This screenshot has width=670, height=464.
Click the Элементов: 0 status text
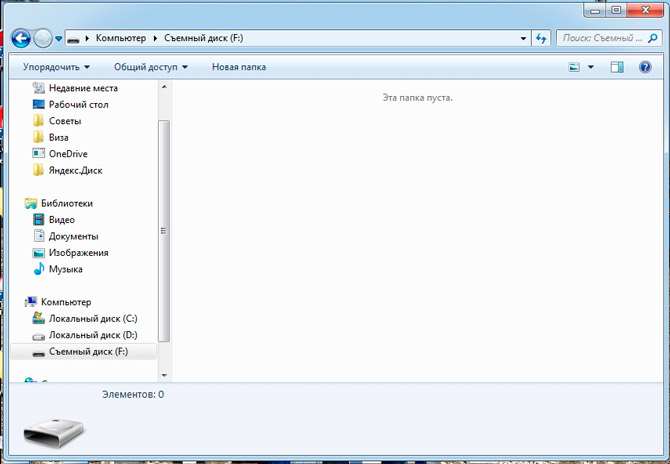click(133, 394)
